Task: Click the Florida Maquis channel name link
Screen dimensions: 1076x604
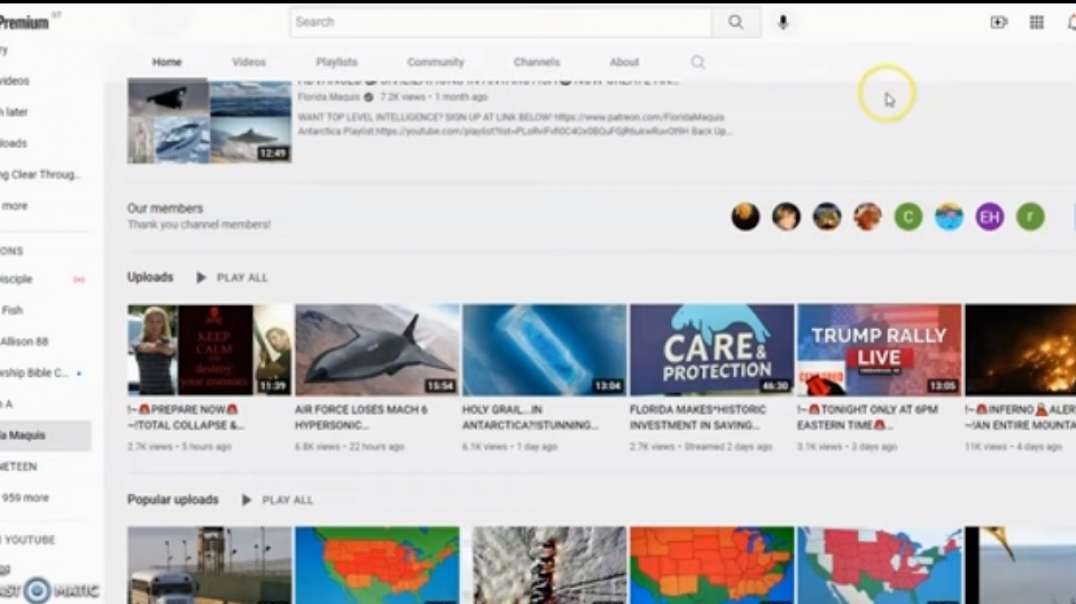Action: click(329, 97)
